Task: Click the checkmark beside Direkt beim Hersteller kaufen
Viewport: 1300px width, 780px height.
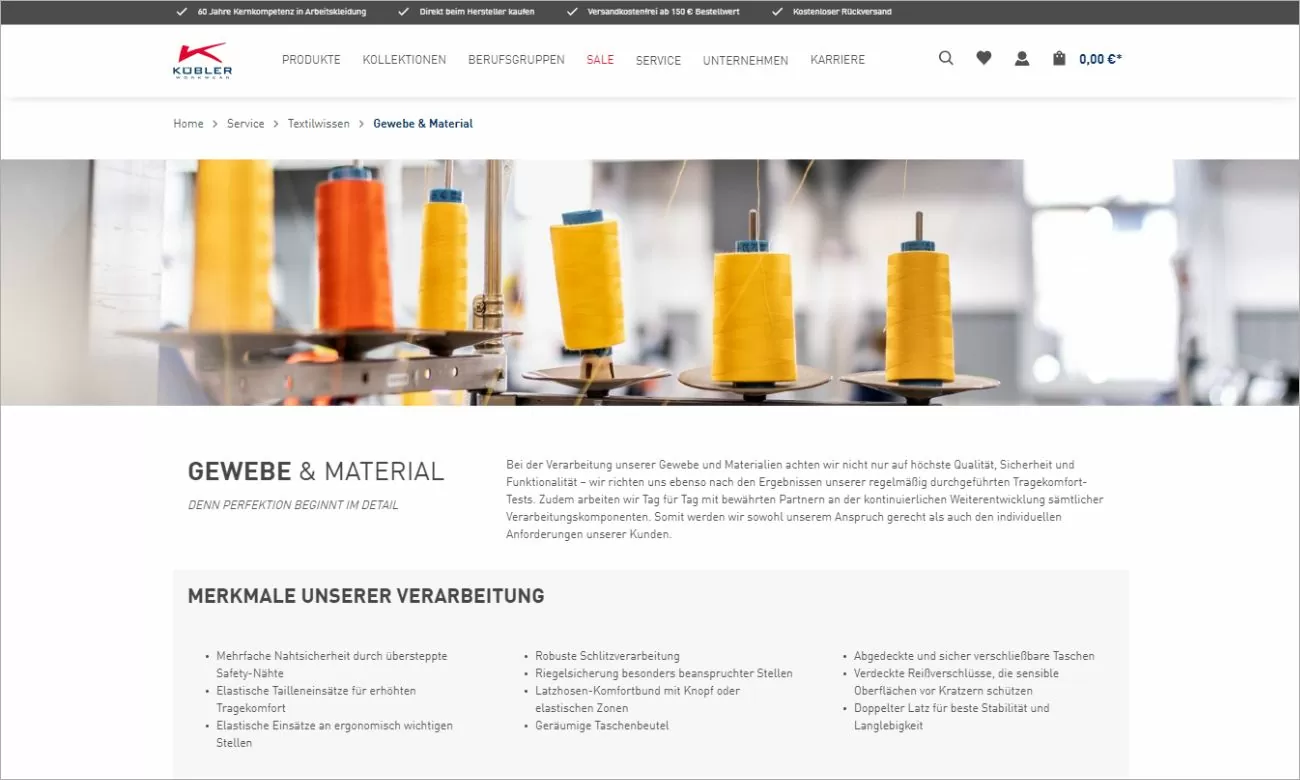Action: click(x=404, y=12)
